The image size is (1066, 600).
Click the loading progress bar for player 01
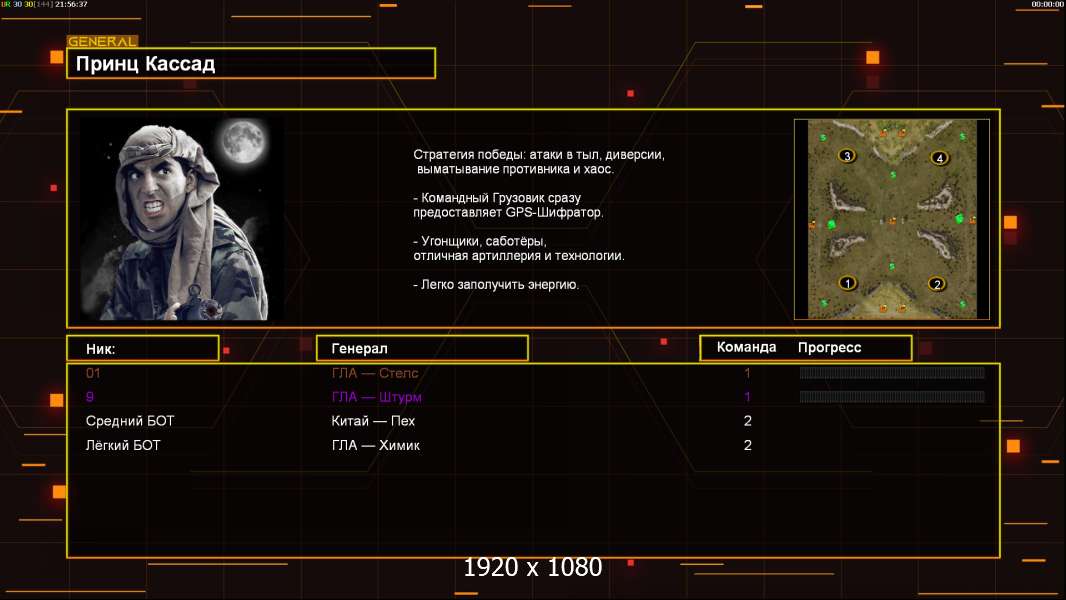[x=892, y=372]
